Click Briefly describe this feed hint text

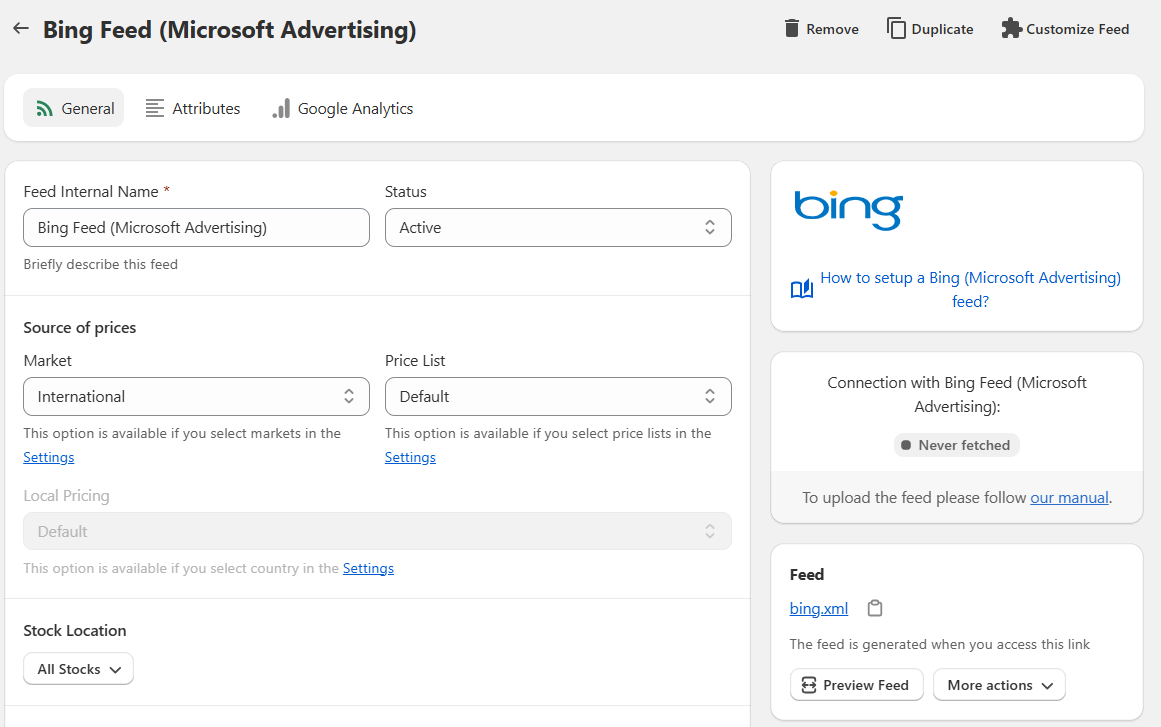pos(101,264)
